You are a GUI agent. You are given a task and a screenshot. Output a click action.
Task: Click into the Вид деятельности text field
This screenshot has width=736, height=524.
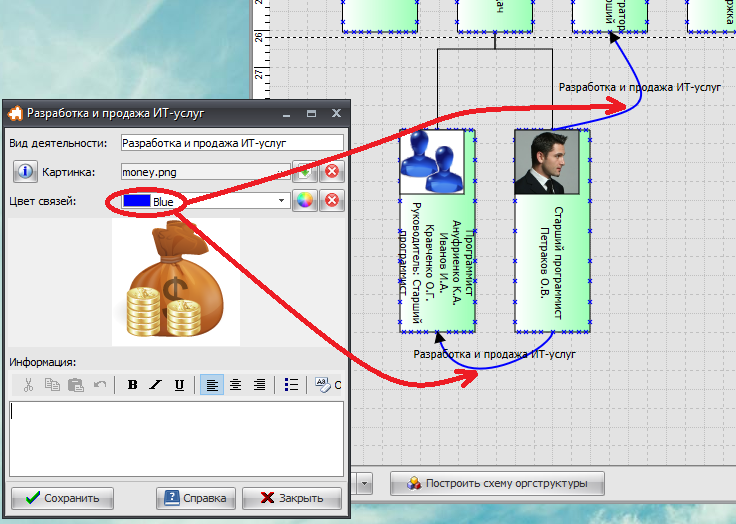(x=231, y=143)
